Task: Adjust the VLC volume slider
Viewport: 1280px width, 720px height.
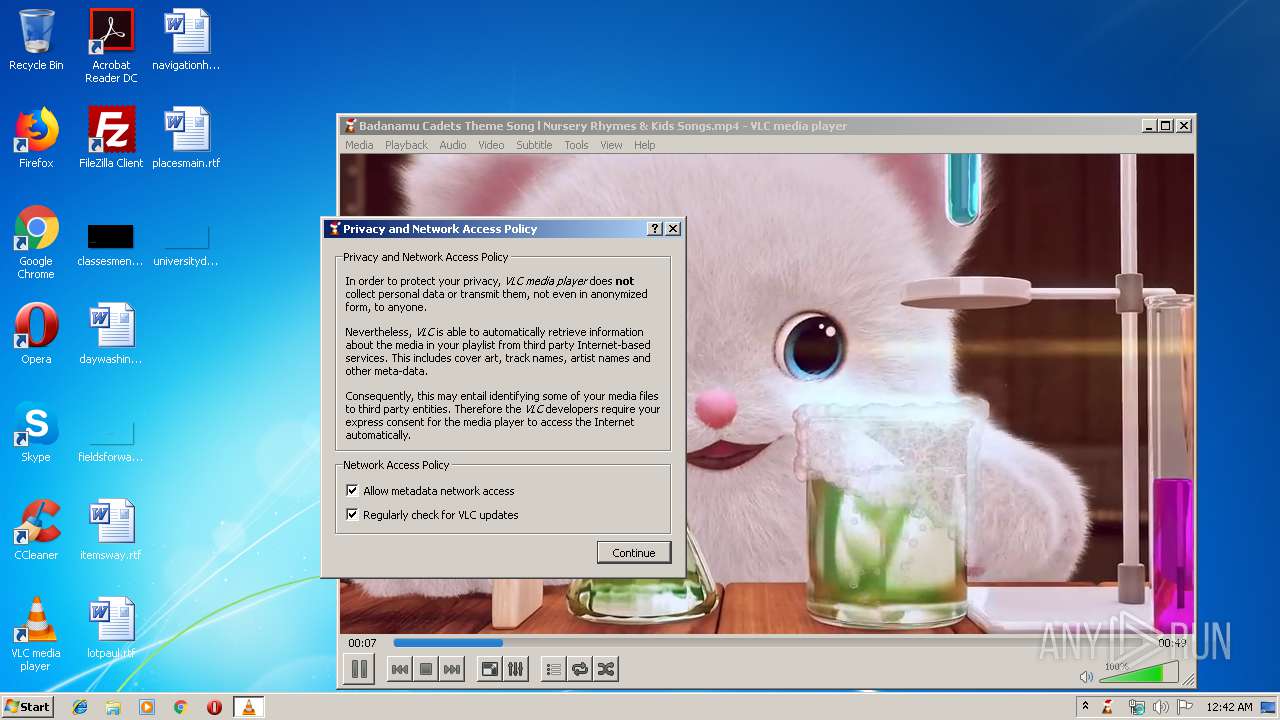Action: 1138,673
